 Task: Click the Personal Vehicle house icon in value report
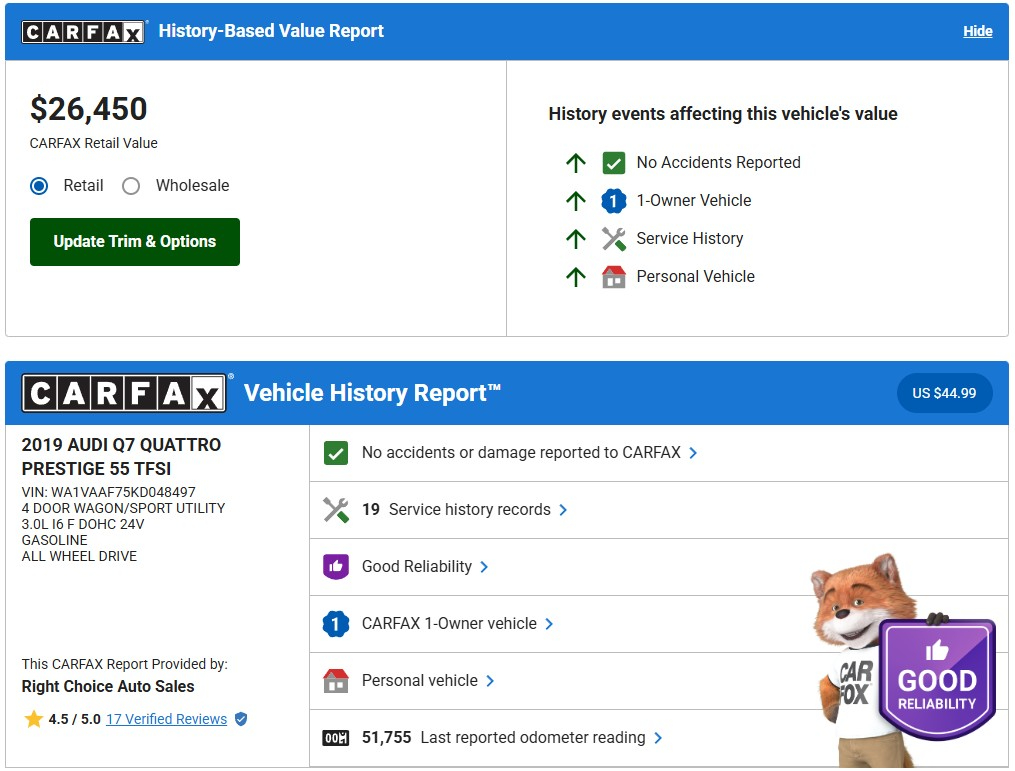coord(613,277)
